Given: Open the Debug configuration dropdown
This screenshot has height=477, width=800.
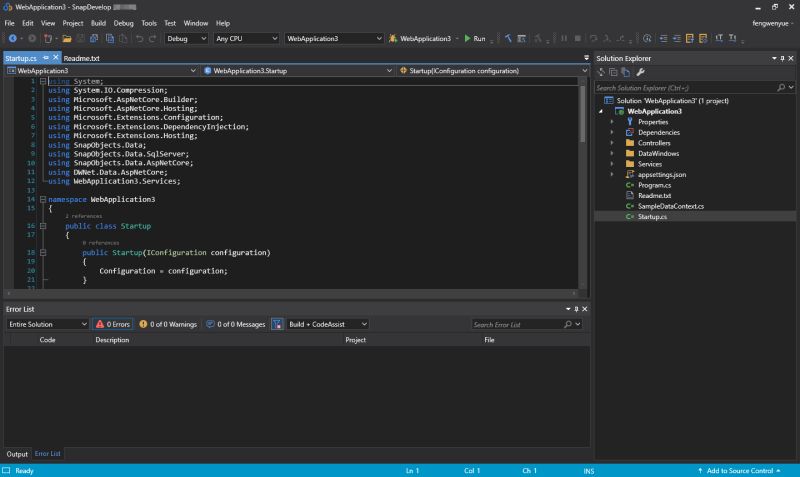Looking at the screenshot, I should coord(186,38).
